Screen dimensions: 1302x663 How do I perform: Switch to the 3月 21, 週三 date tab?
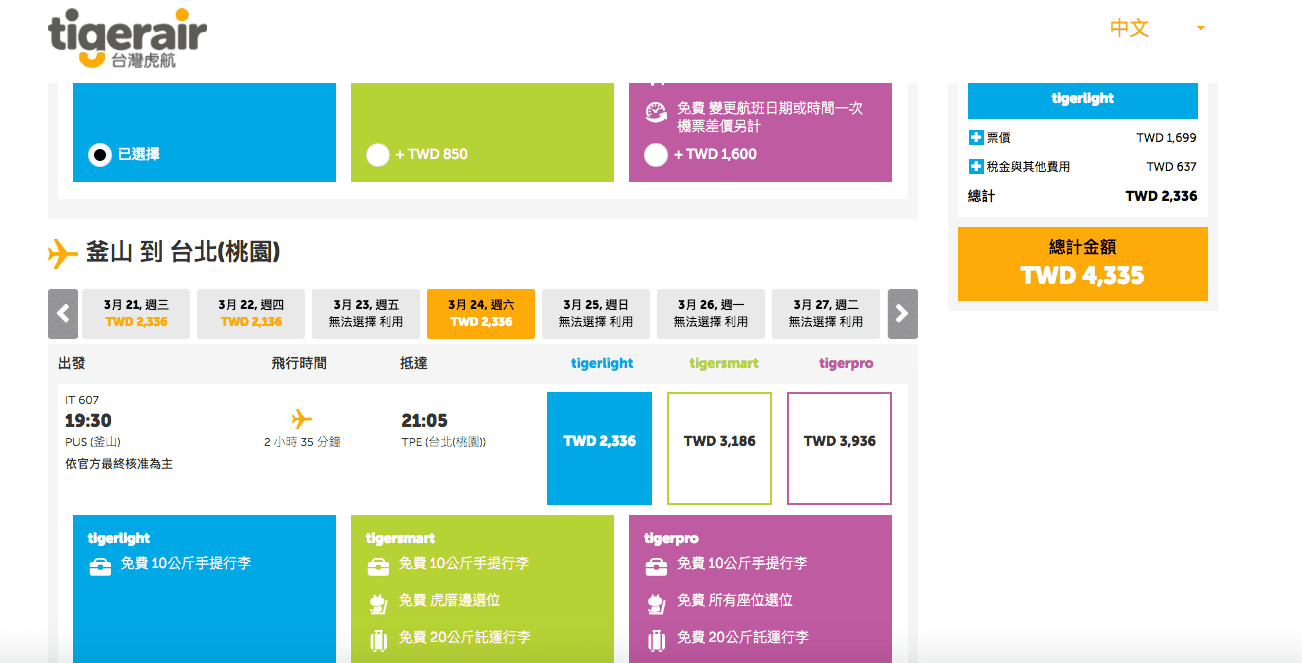(x=136, y=313)
